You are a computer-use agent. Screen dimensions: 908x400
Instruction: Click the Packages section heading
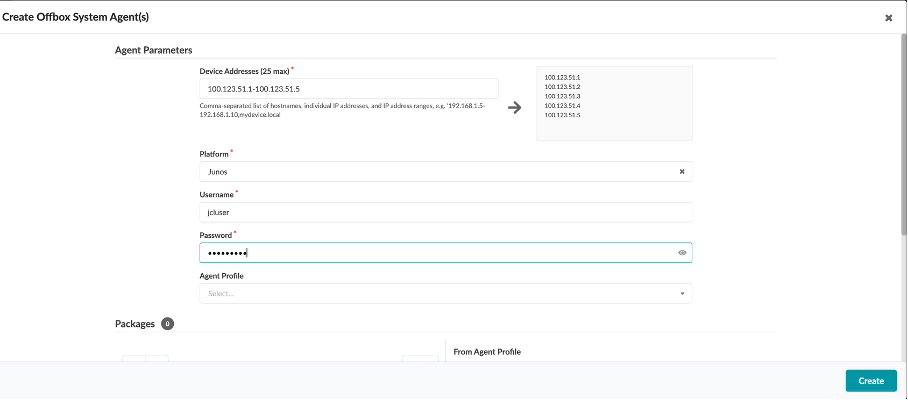click(134, 324)
